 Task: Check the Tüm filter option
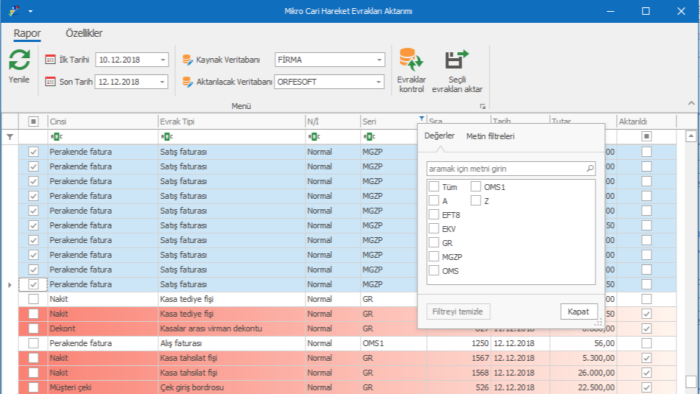(434, 187)
